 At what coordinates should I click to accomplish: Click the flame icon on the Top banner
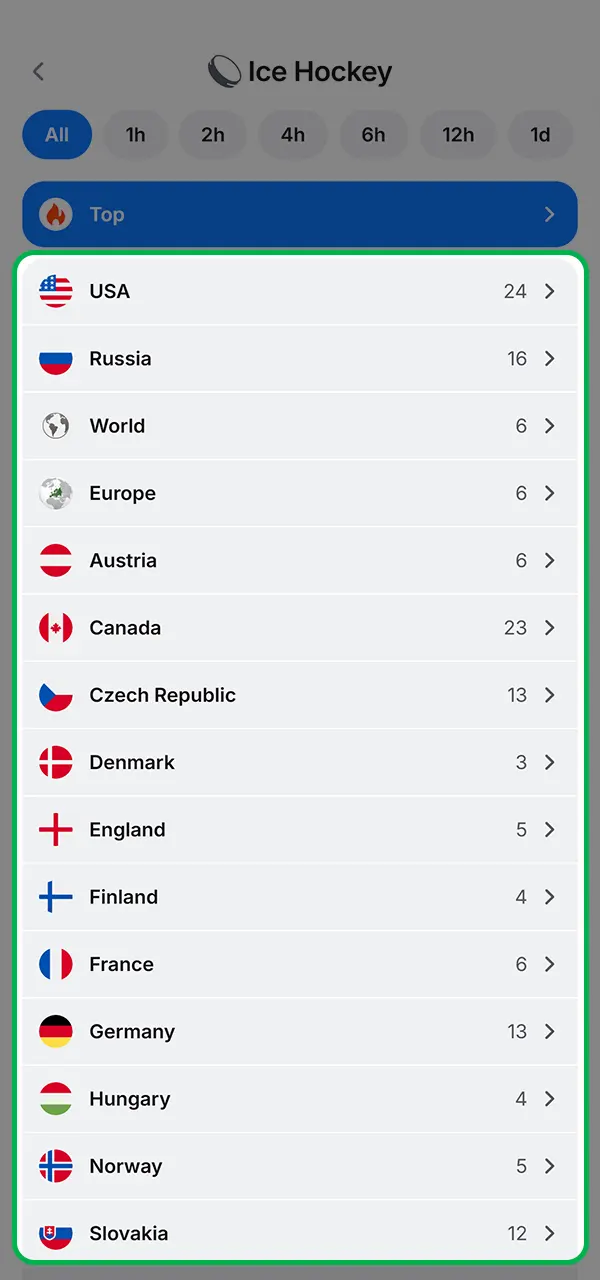[55, 213]
